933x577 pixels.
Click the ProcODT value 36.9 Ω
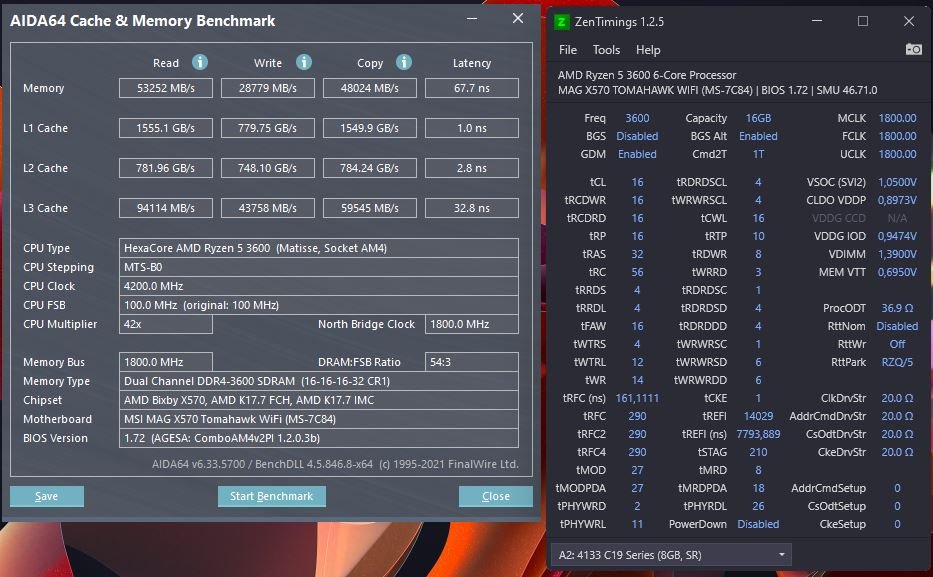pyautogui.click(x=897, y=308)
